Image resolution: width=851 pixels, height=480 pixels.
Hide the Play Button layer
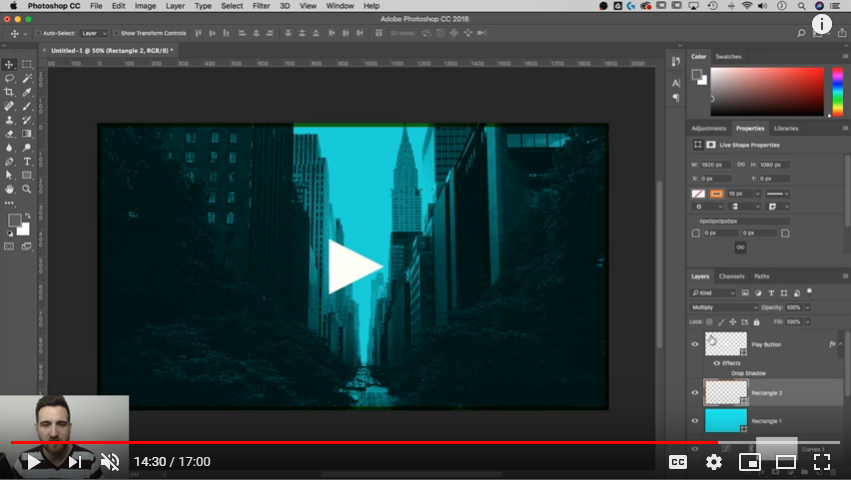695,344
